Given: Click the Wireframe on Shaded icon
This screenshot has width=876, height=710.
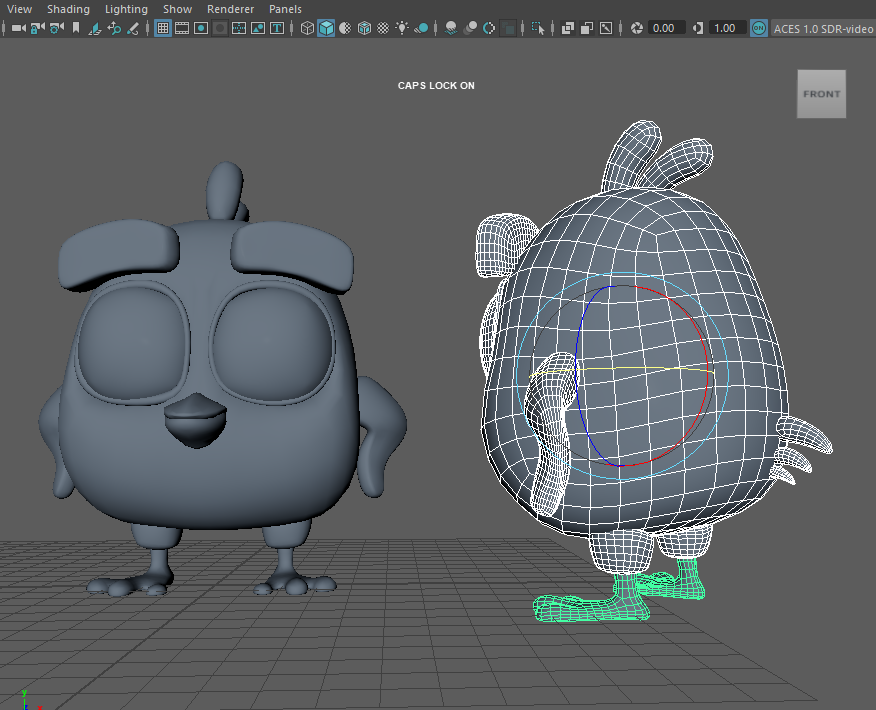Looking at the screenshot, I should click(x=364, y=28).
